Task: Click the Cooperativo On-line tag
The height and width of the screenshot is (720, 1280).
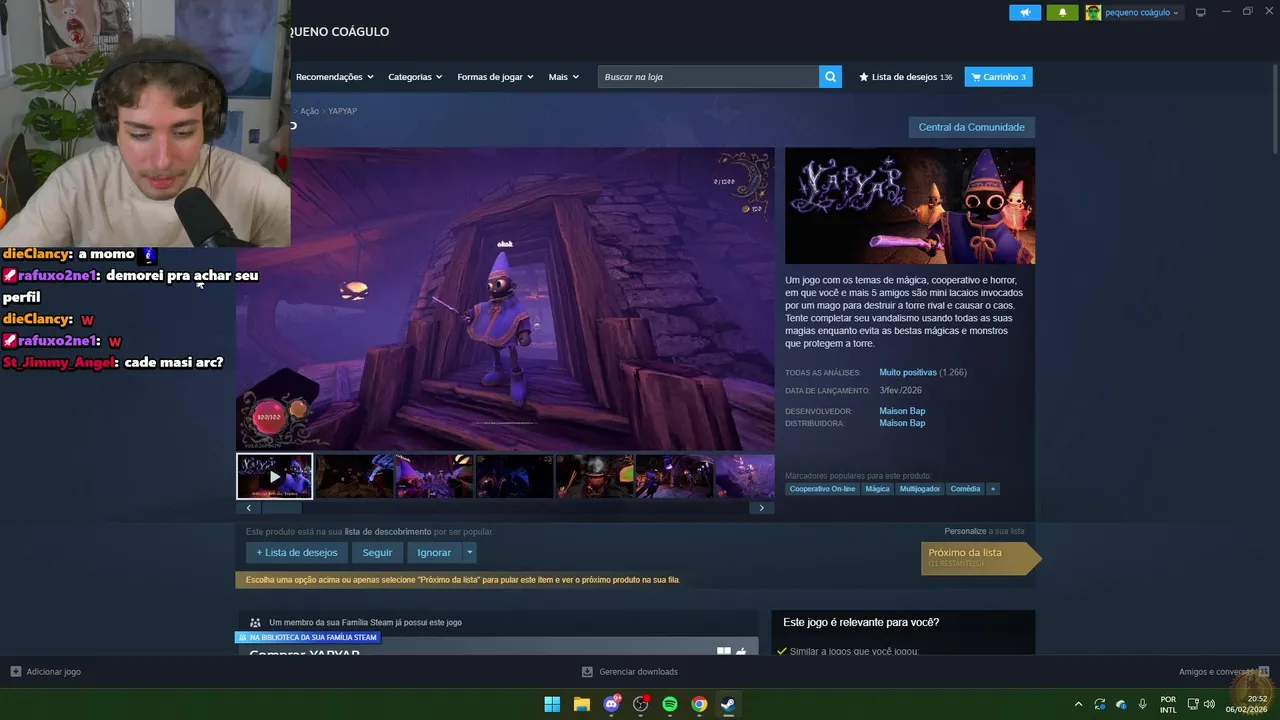Action: [x=822, y=489]
